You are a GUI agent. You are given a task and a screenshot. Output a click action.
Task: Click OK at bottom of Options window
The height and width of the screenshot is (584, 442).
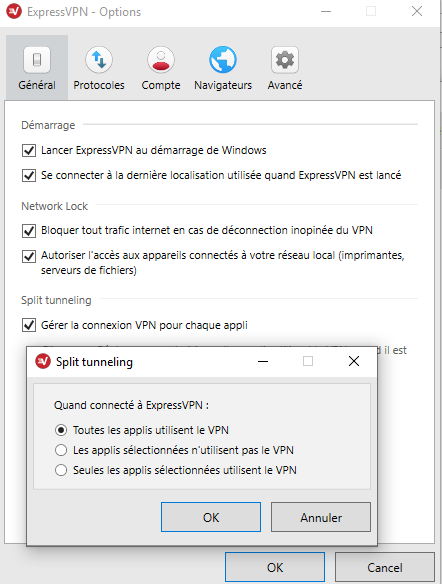275,567
